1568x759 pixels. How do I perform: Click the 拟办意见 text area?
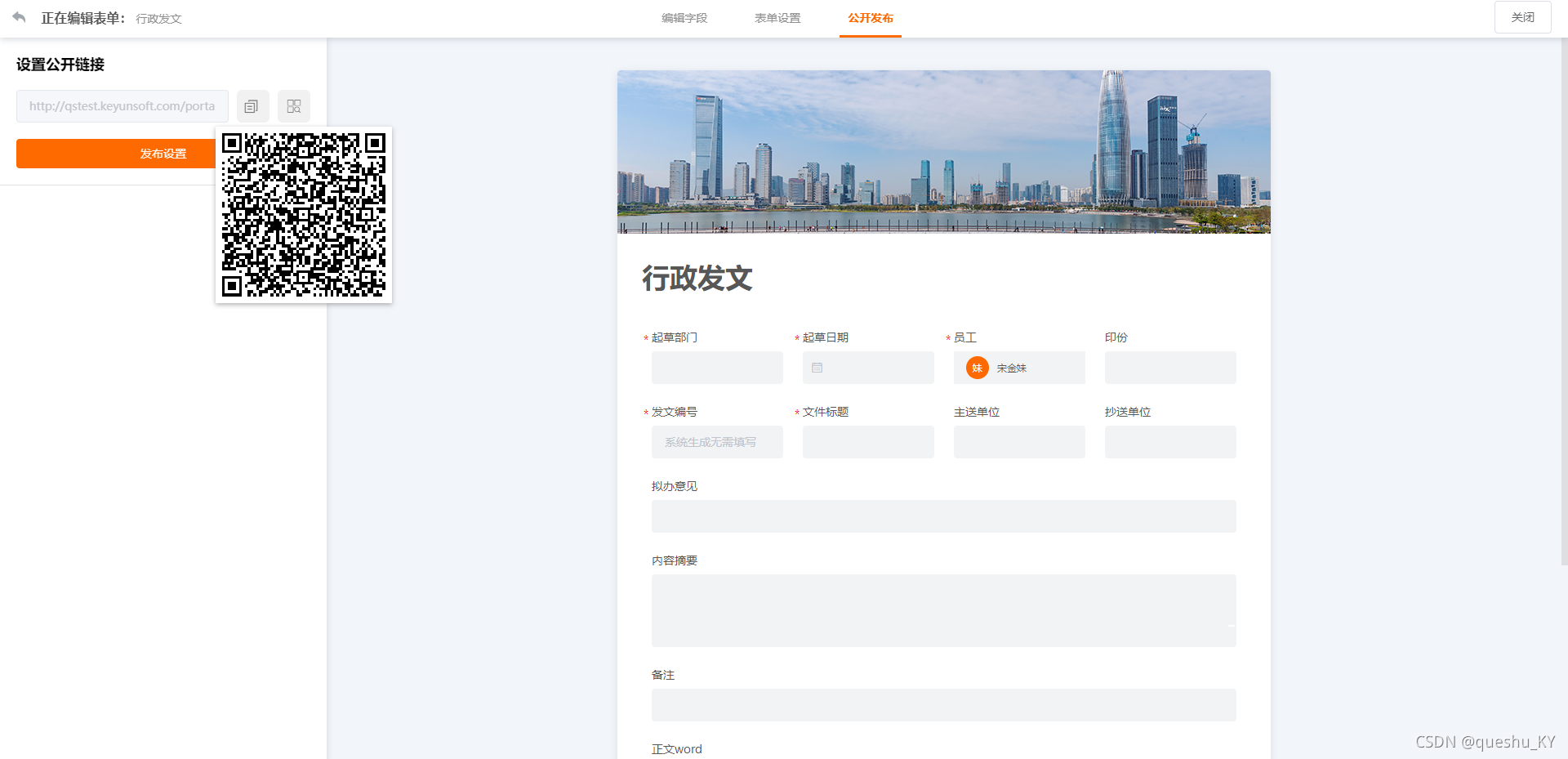(x=943, y=516)
